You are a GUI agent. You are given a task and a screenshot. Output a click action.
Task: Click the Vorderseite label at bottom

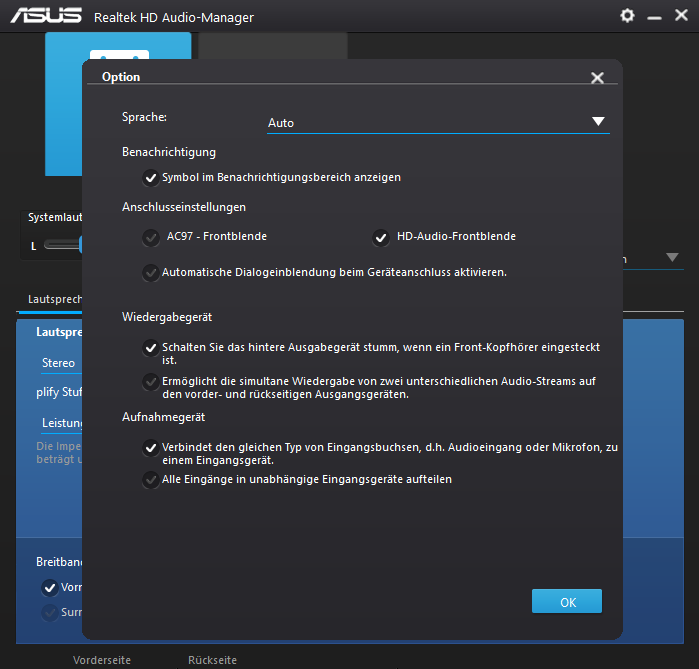[102, 660]
